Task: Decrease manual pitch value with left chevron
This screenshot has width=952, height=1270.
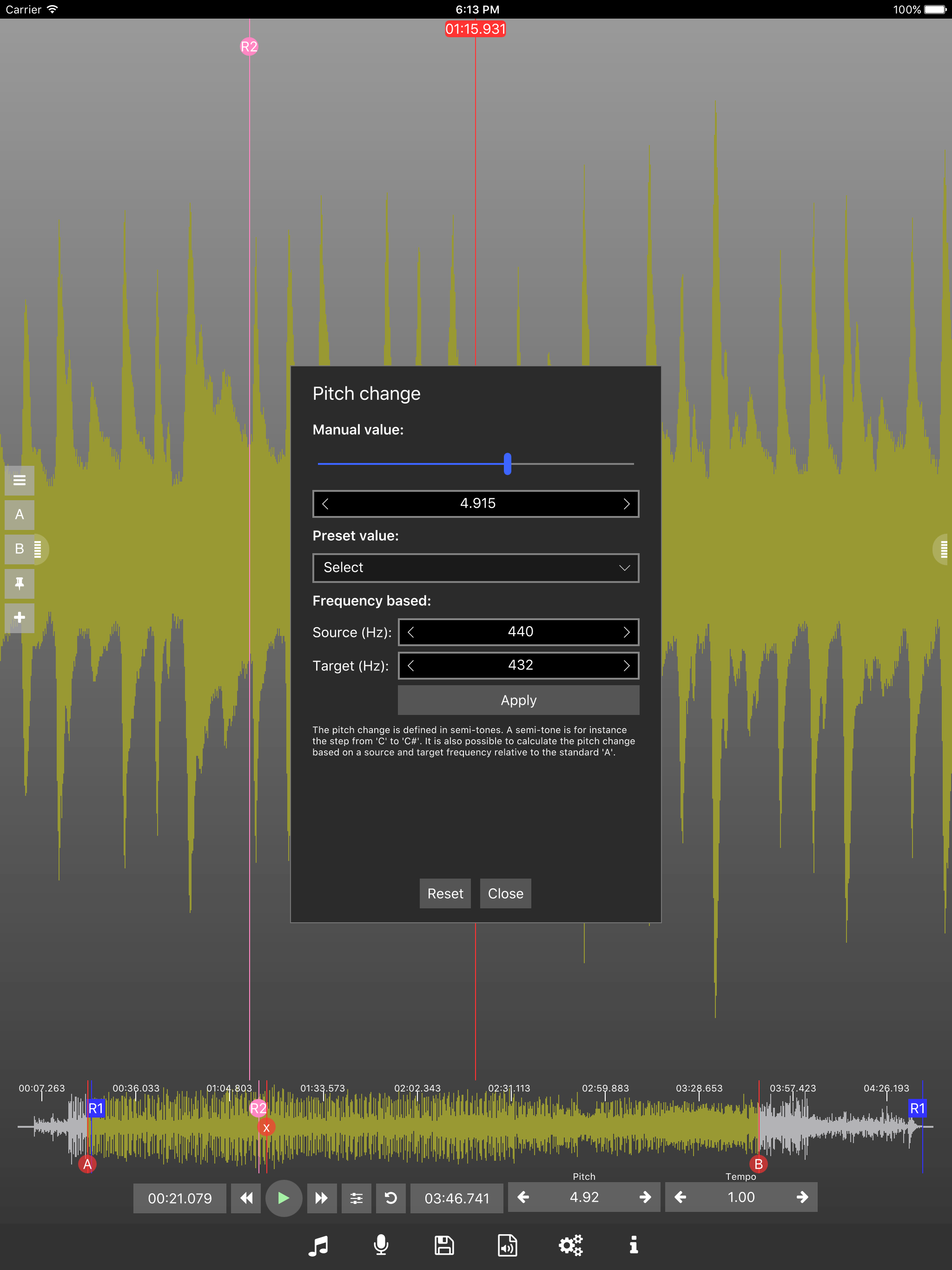Action: coord(325,504)
